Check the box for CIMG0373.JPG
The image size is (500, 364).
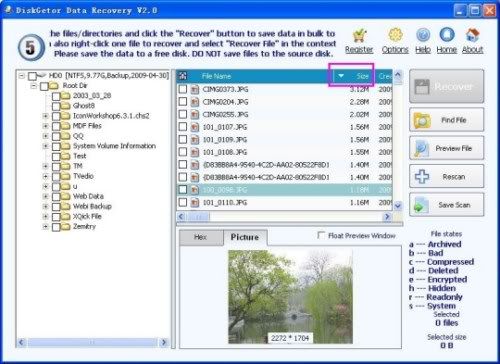point(183,89)
